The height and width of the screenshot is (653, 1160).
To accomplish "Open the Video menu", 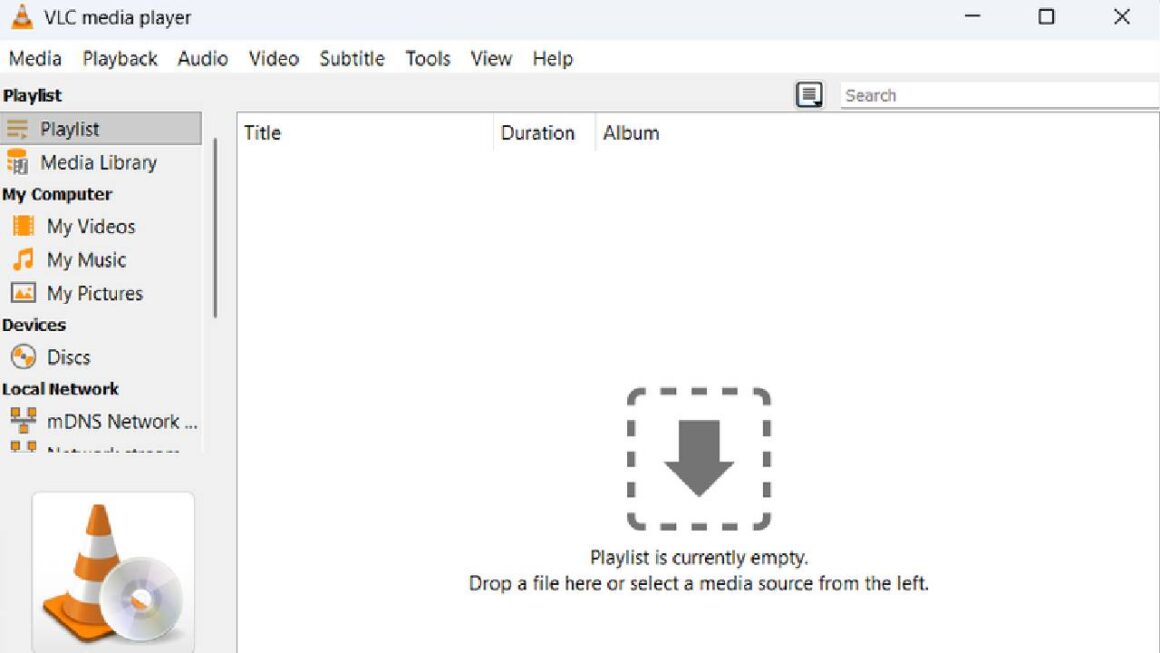I will [274, 58].
